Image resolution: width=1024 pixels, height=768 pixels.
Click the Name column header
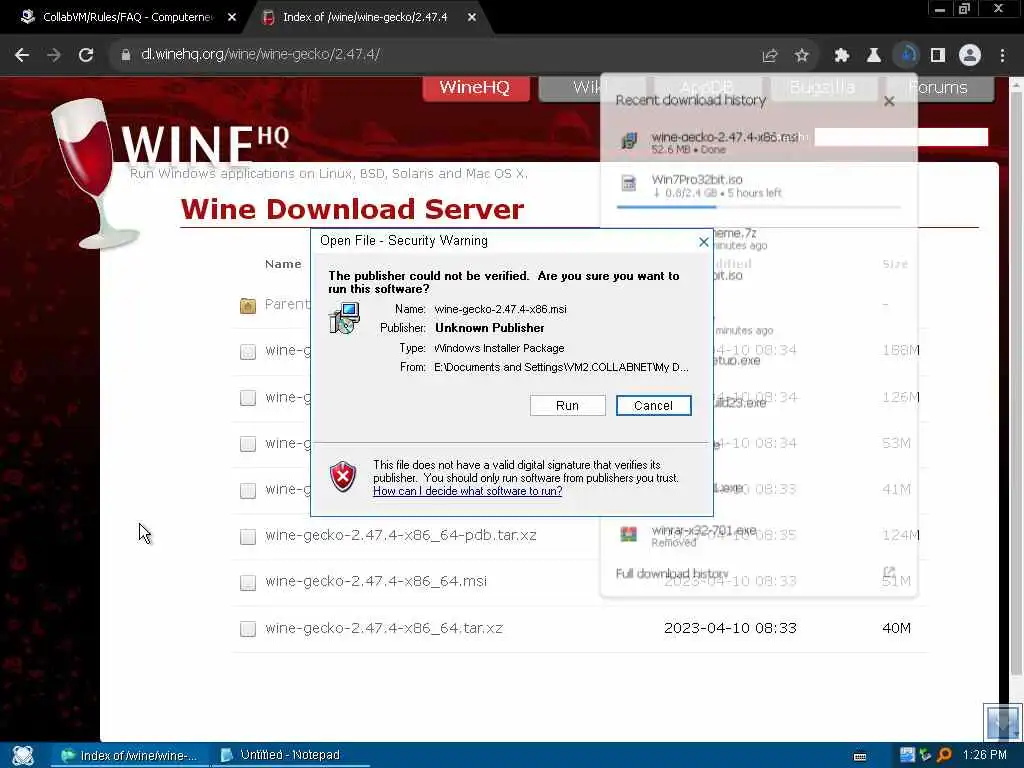click(x=283, y=264)
